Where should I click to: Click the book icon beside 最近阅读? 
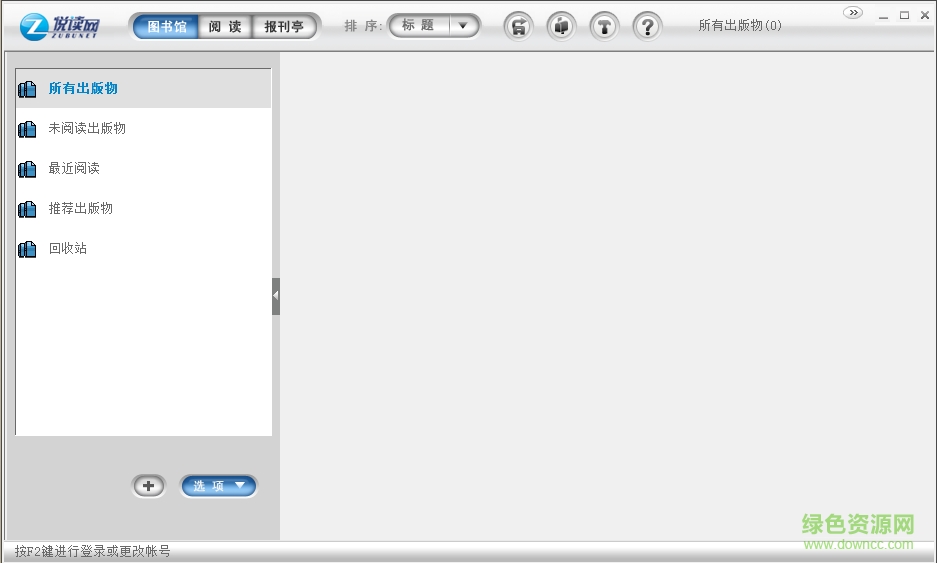coord(27,169)
